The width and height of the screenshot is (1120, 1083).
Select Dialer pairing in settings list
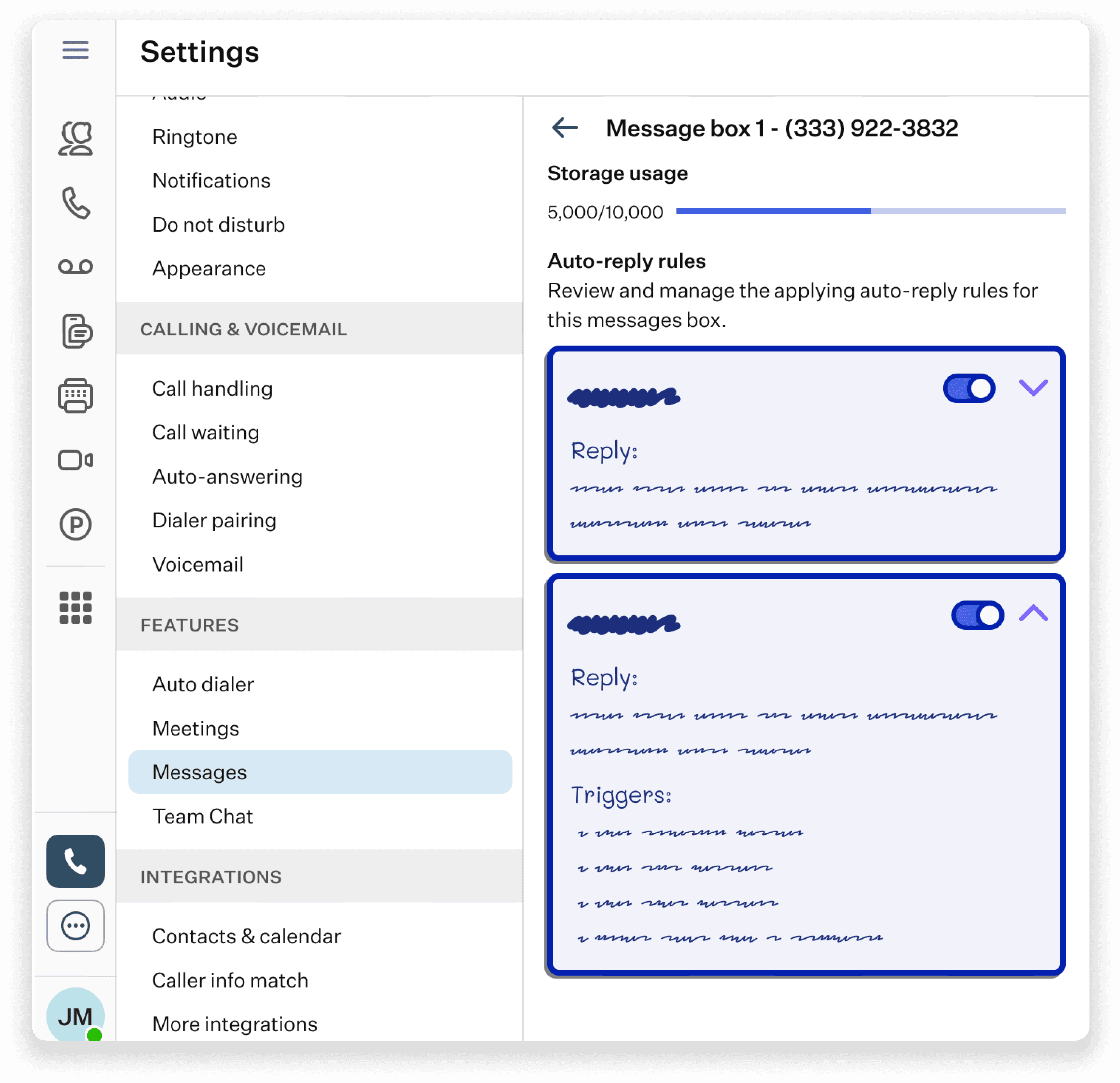[214, 521]
